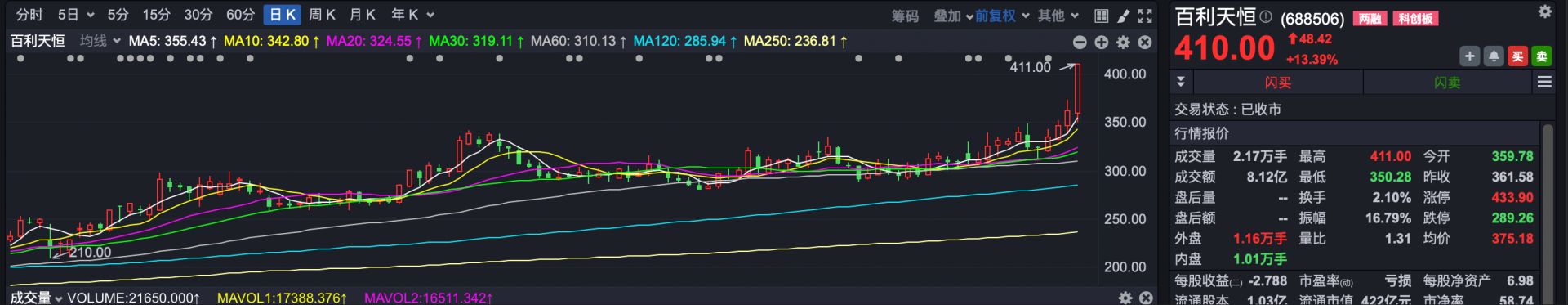Viewport: 1568px width, 305px height.
Task: Open the 5日 period dropdown
Action: click(76, 15)
